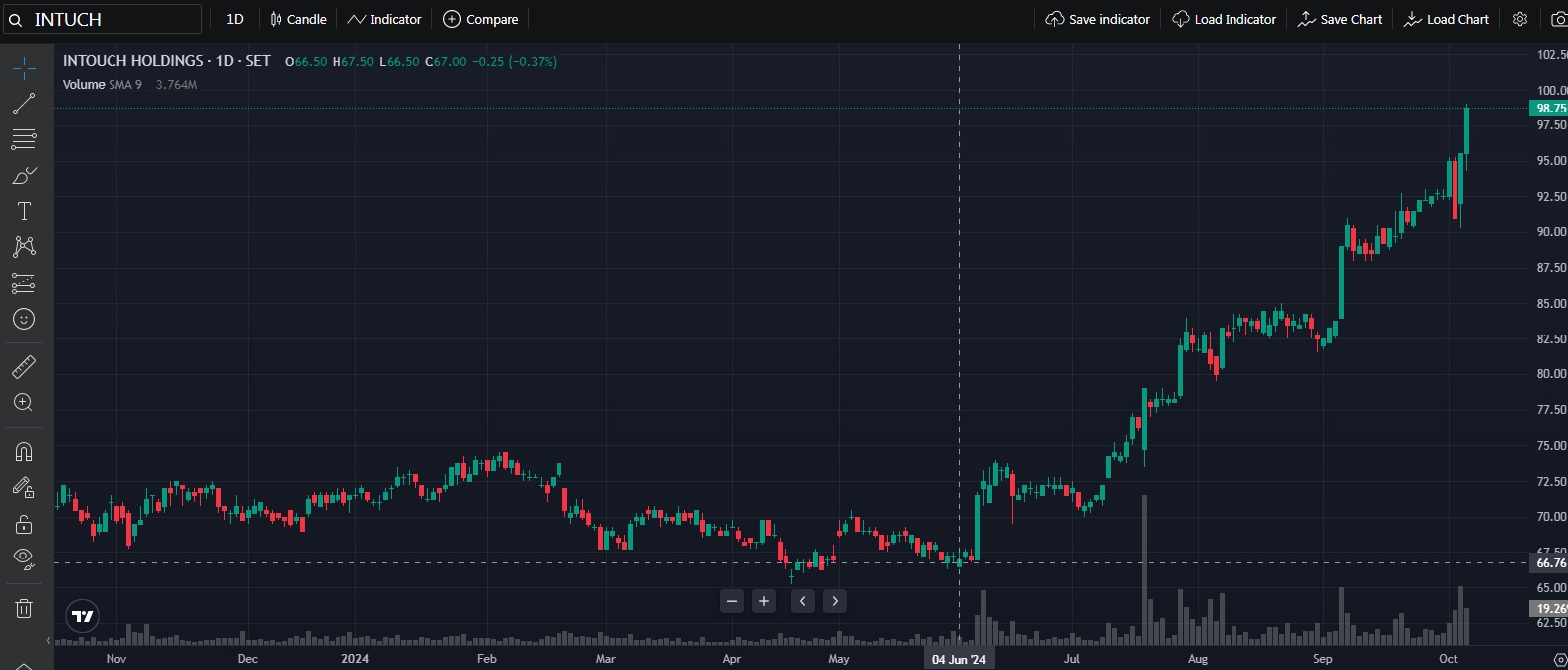Open time axis settings icon at bottom right

pos(1560,660)
